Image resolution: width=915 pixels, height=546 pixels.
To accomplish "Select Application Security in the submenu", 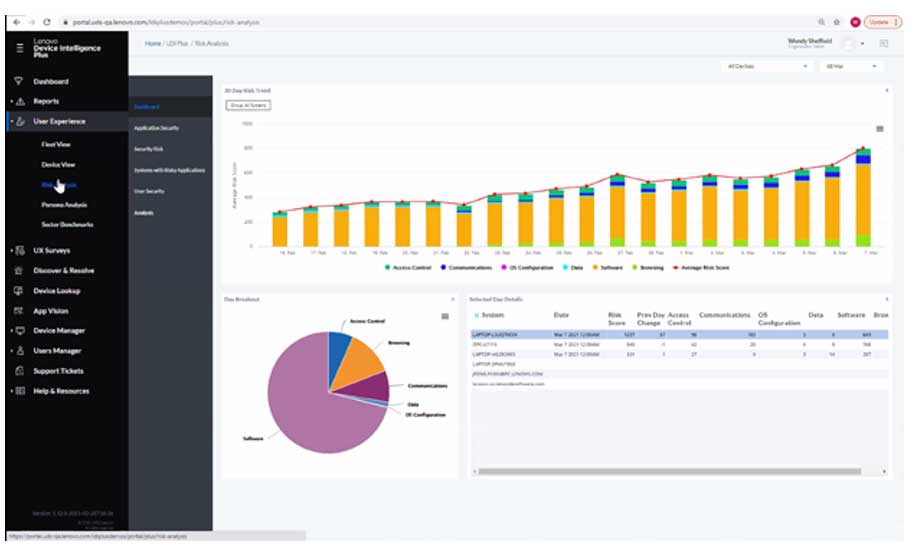I will (x=157, y=128).
